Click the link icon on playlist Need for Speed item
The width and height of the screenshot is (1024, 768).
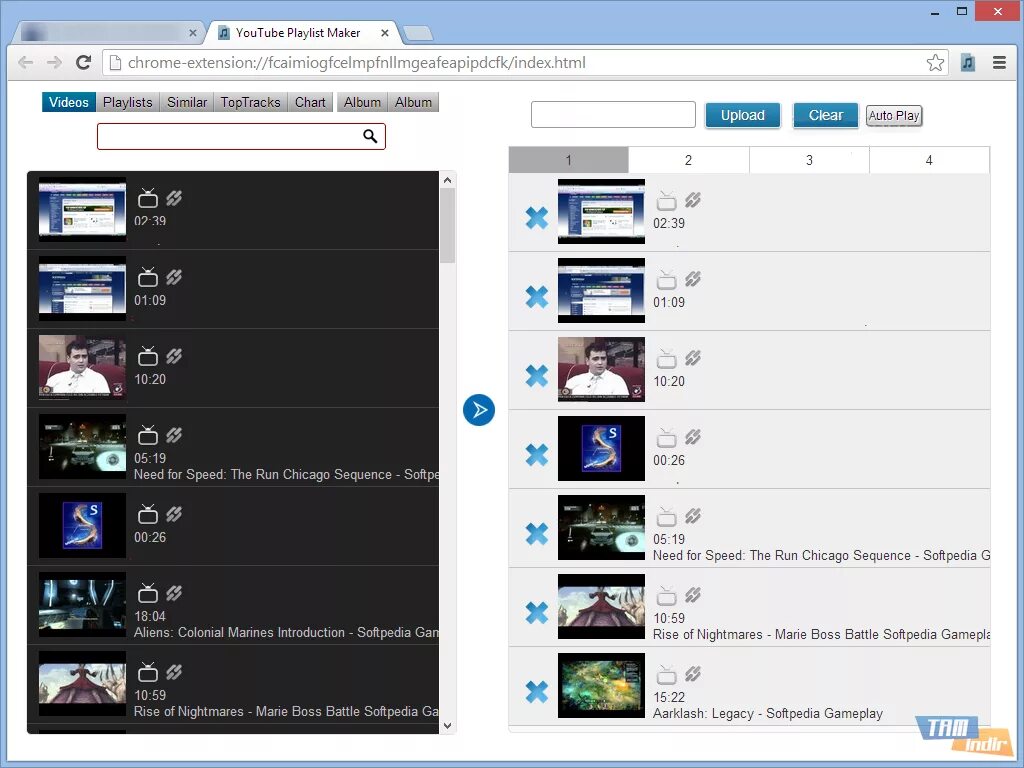[x=693, y=516]
